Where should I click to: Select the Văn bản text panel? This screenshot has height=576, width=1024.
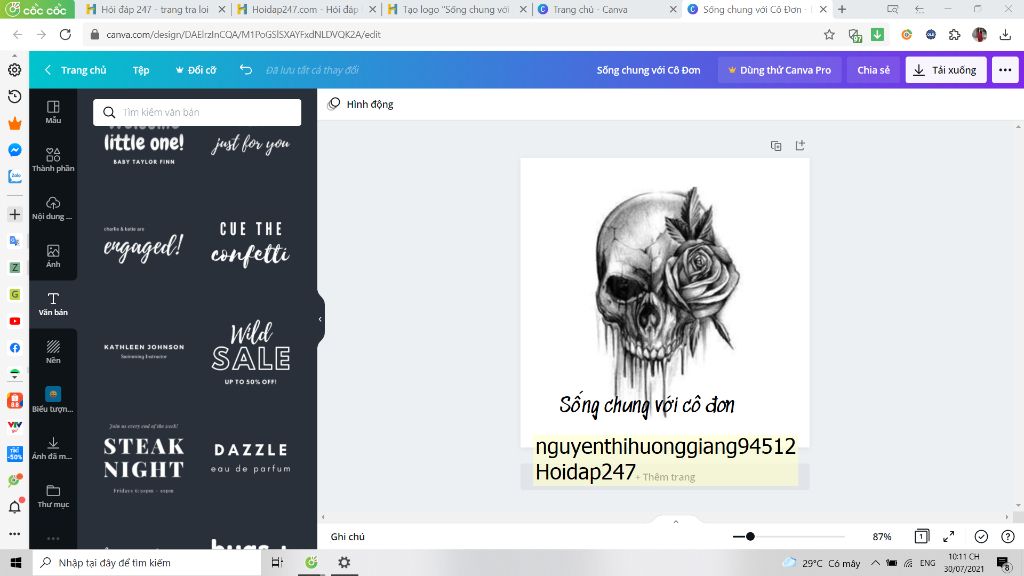[x=53, y=304]
